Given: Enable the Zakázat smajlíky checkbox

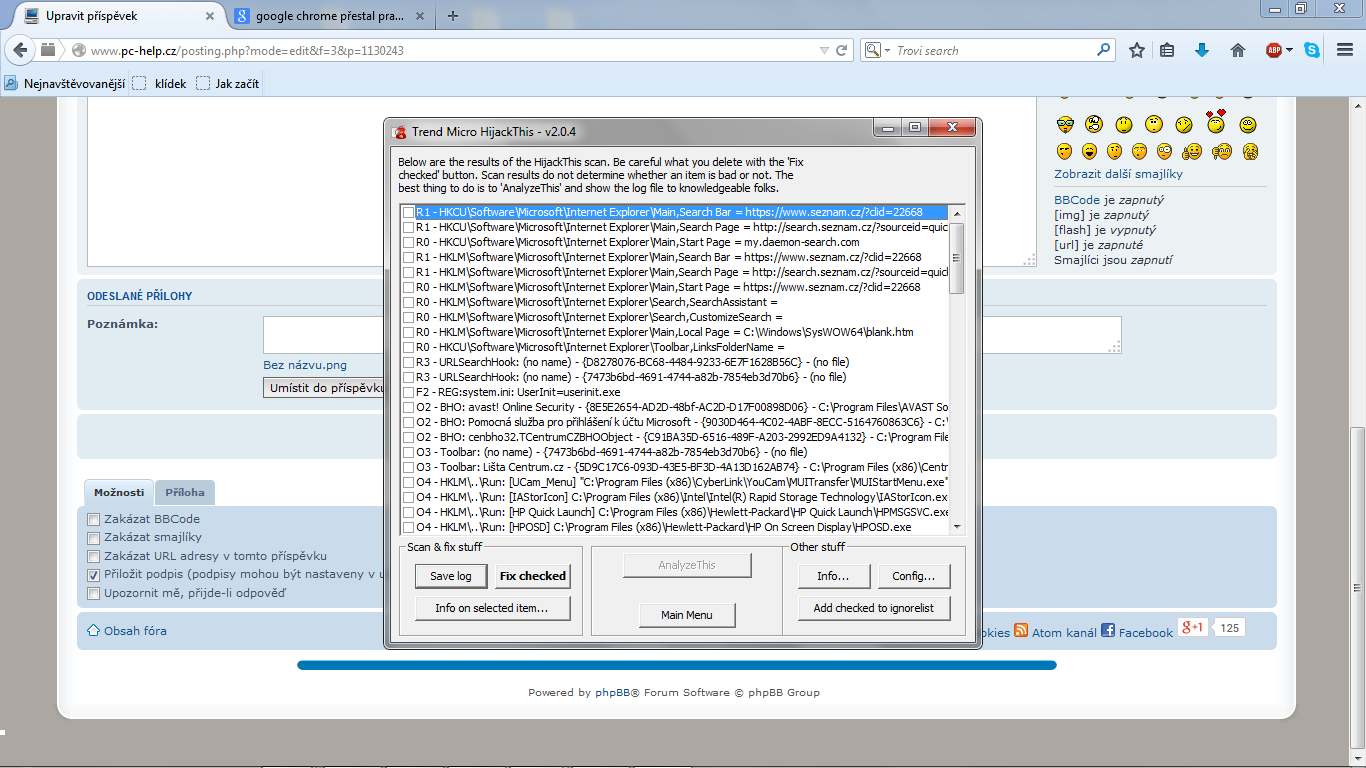Looking at the screenshot, I should pos(94,538).
